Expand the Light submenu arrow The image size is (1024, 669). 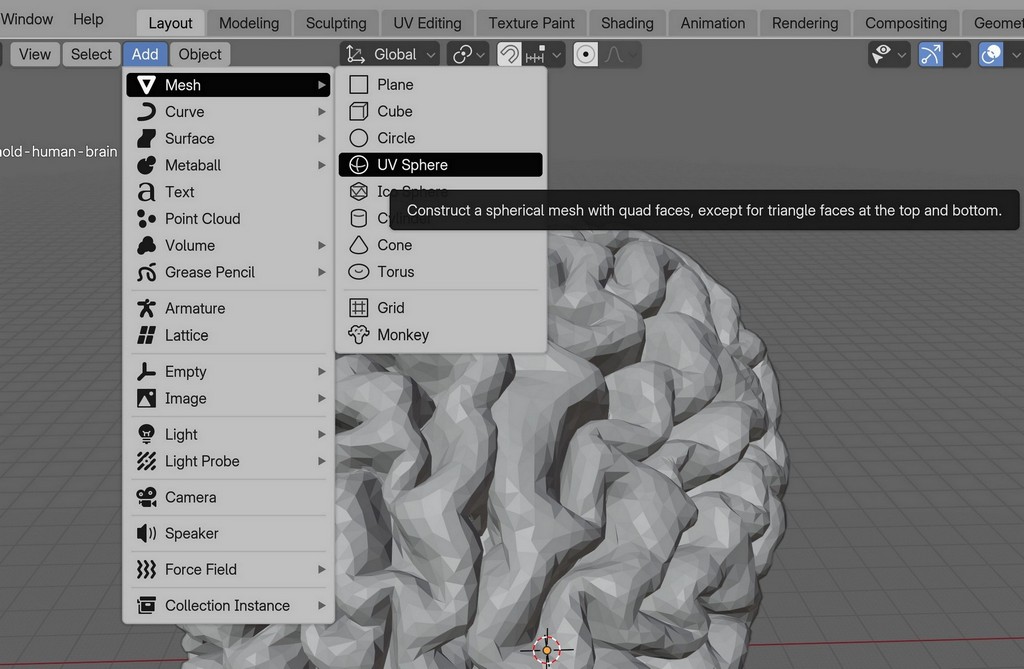coord(321,434)
